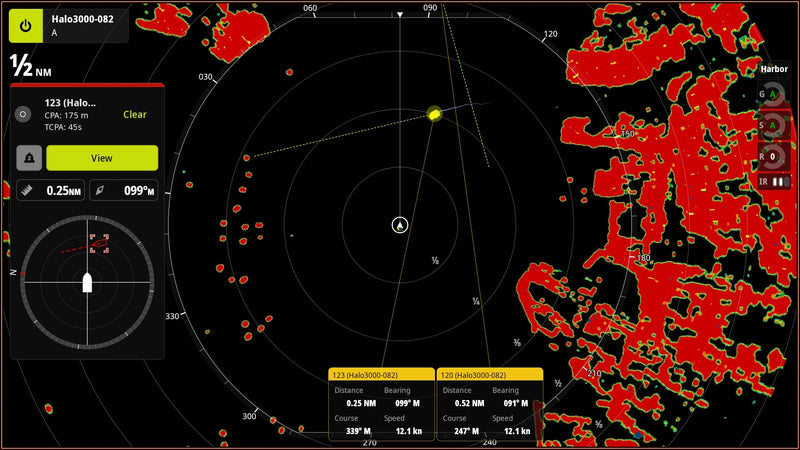Click Clear to cancel target 123

135,115
